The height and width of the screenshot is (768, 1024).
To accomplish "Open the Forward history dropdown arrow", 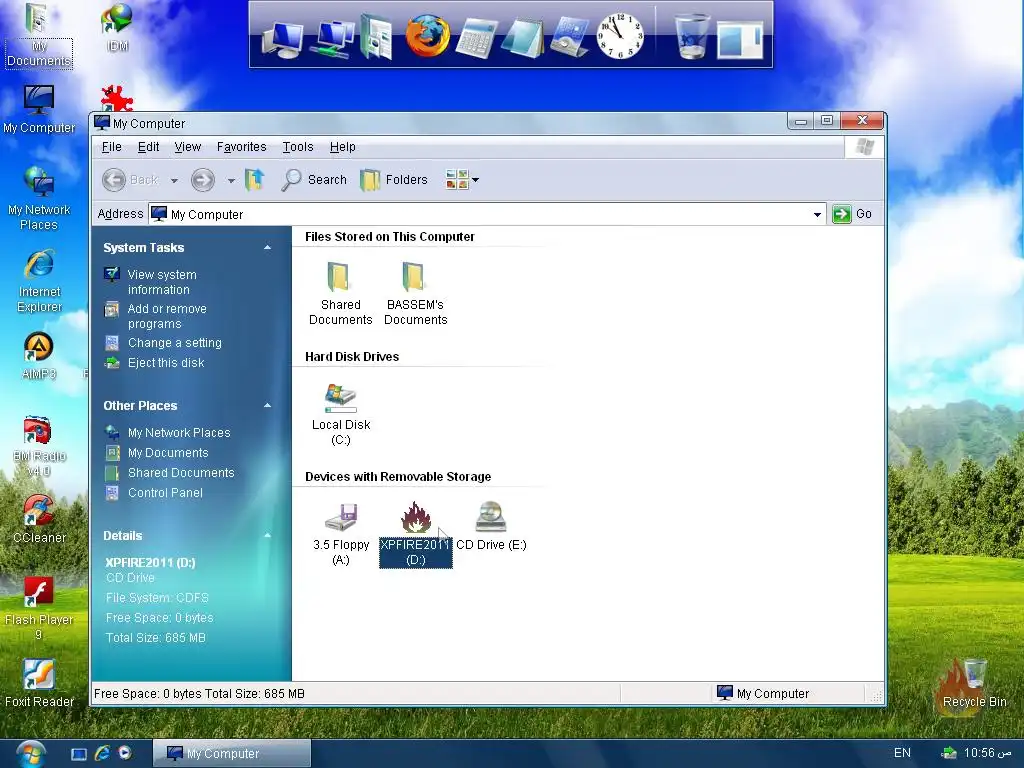I will coord(231,180).
